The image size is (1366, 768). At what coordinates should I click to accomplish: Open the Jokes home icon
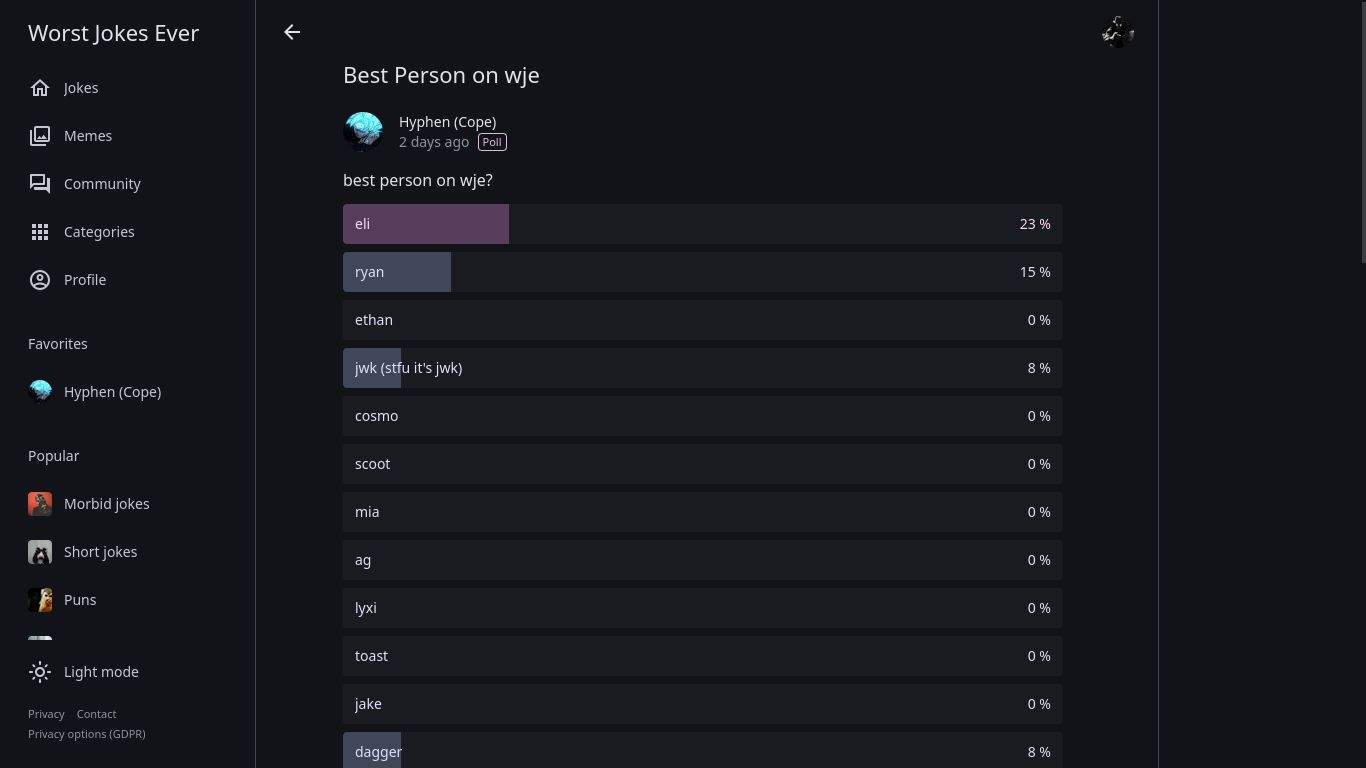click(40, 88)
